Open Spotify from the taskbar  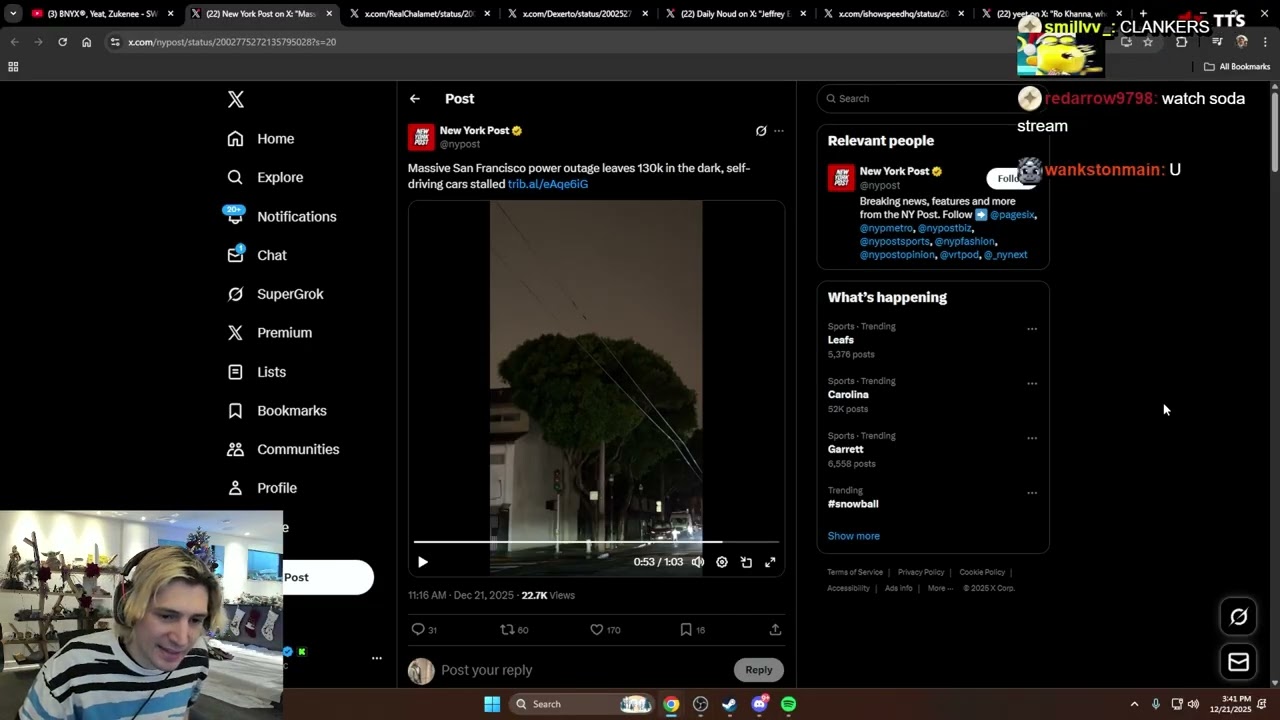[788, 704]
